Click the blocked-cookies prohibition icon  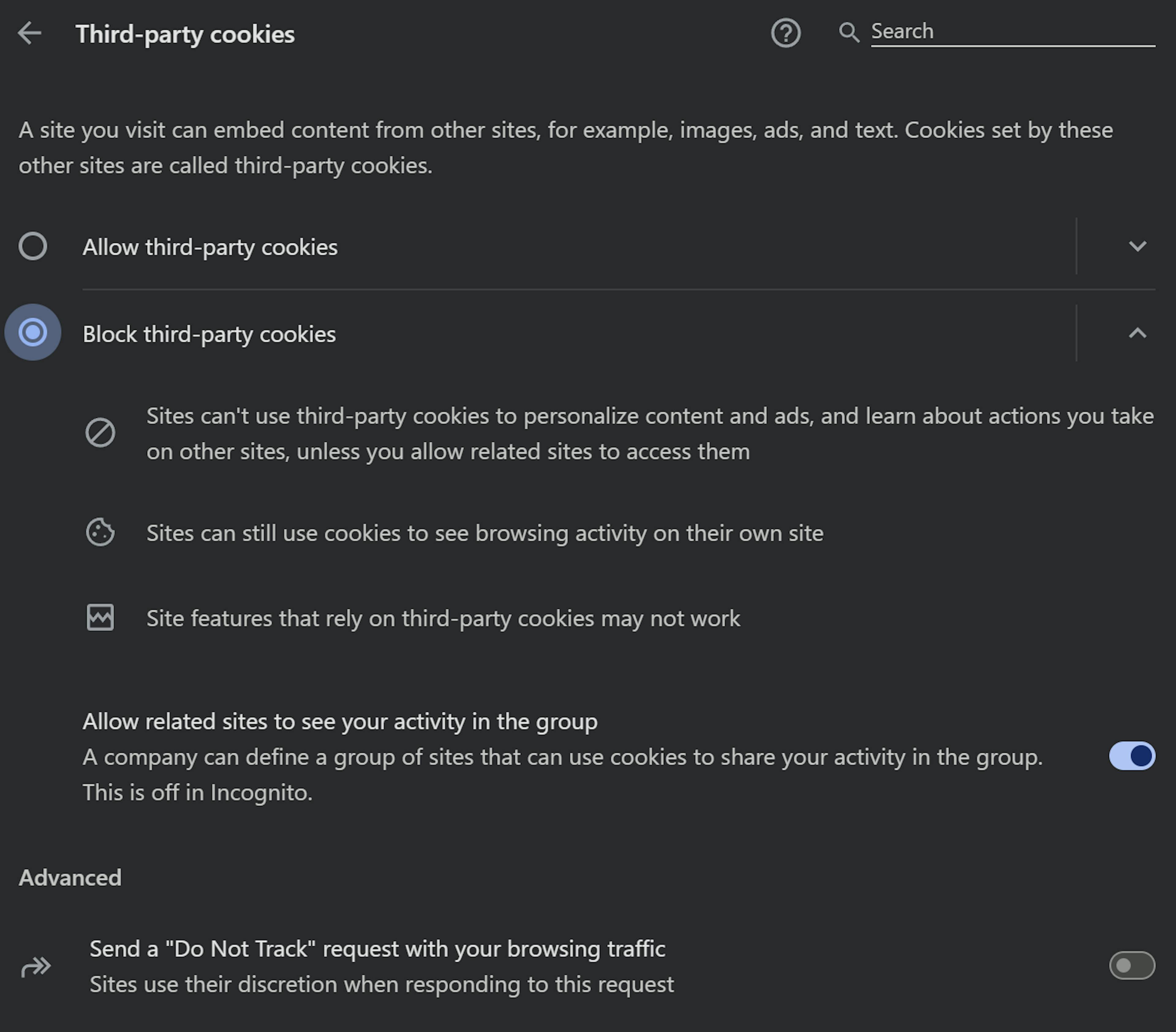tap(101, 433)
